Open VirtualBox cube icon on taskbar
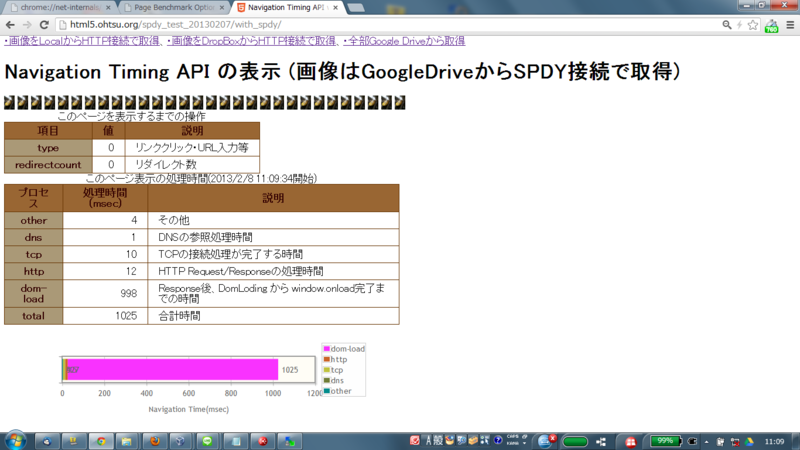The width and height of the screenshot is (800, 450). coord(180,441)
